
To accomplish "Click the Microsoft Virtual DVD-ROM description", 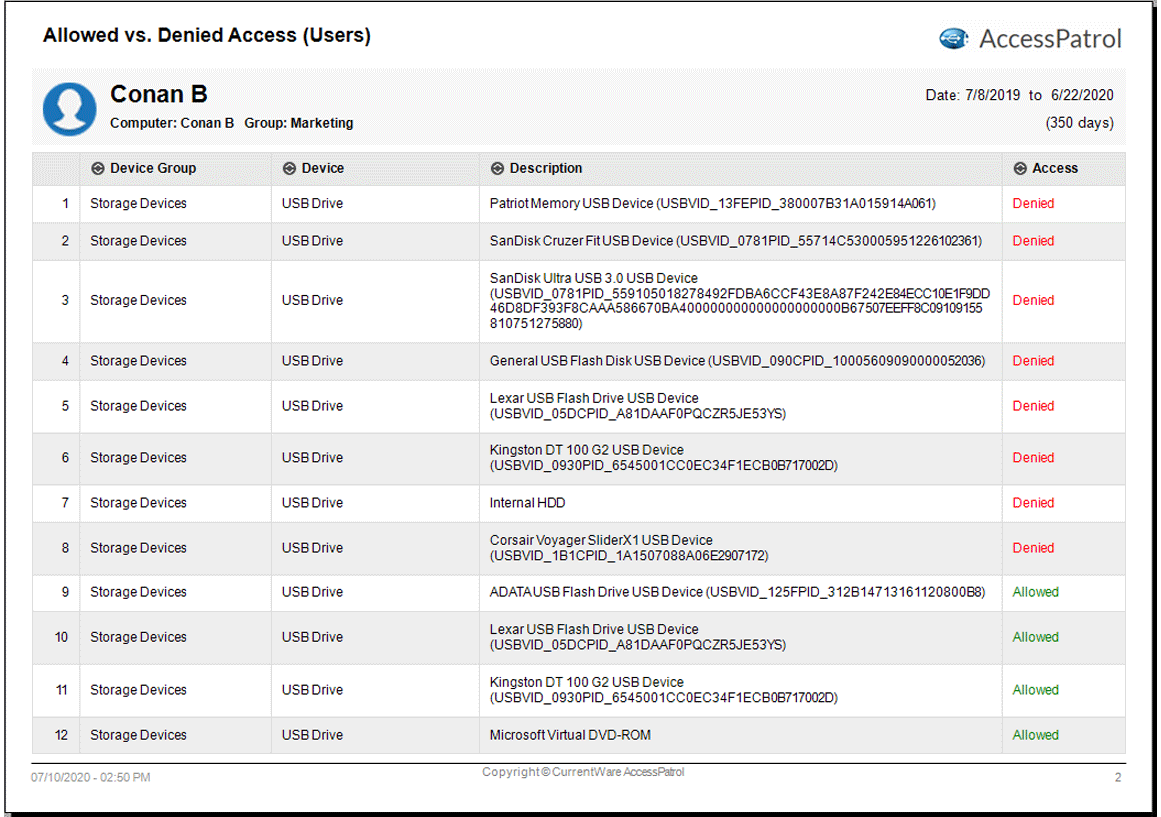I will 570,735.
